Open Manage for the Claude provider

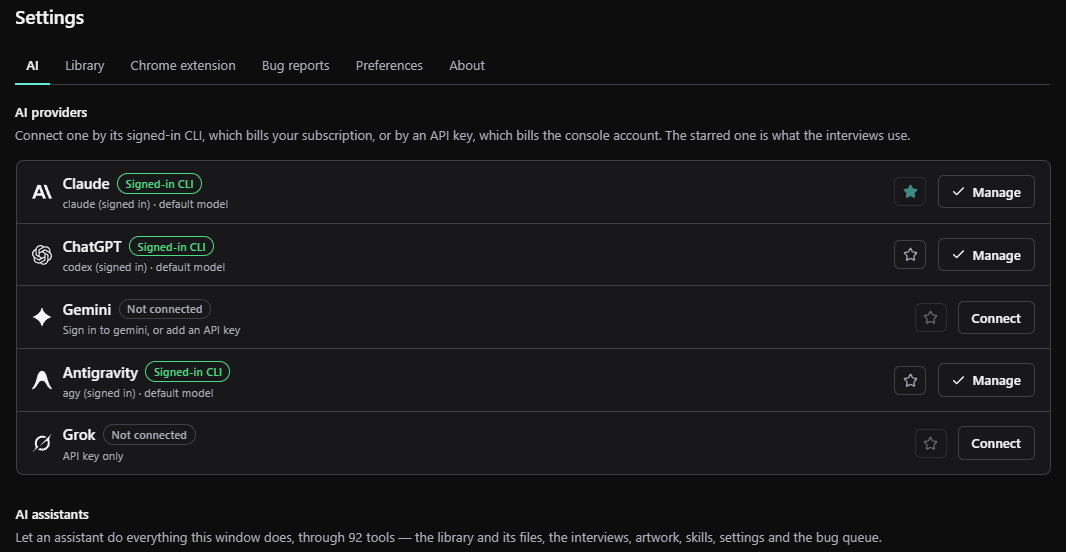point(986,192)
